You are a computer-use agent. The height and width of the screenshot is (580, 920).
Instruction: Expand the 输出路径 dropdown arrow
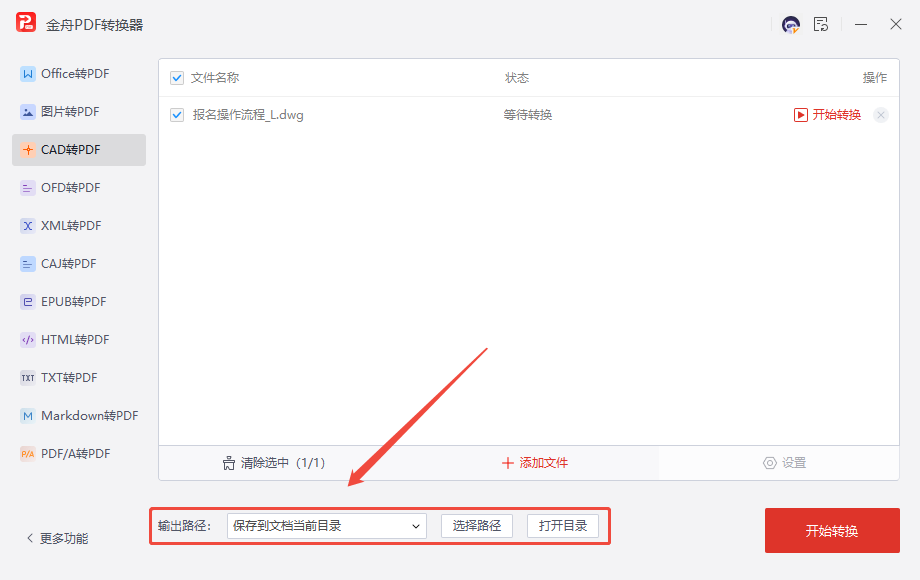[x=415, y=526]
